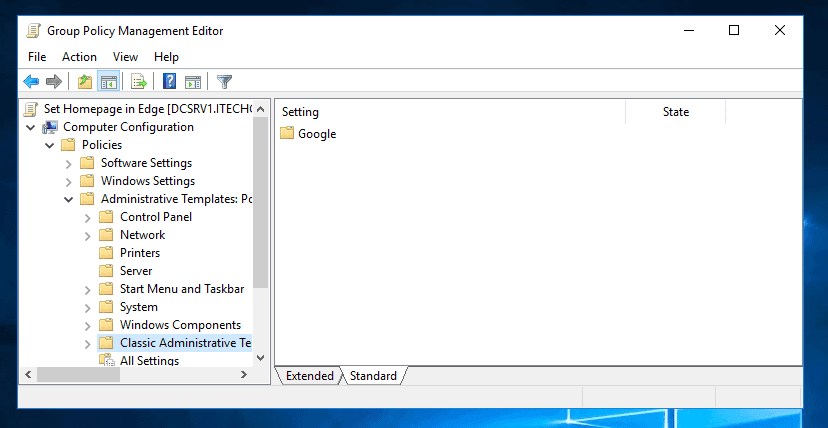Screen dimensions: 828x428
Task: Switch to the Standard tab
Action: point(373,376)
